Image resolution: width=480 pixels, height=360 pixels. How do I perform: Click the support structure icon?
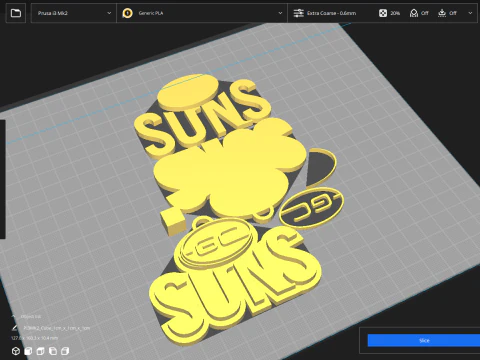(x=414, y=13)
